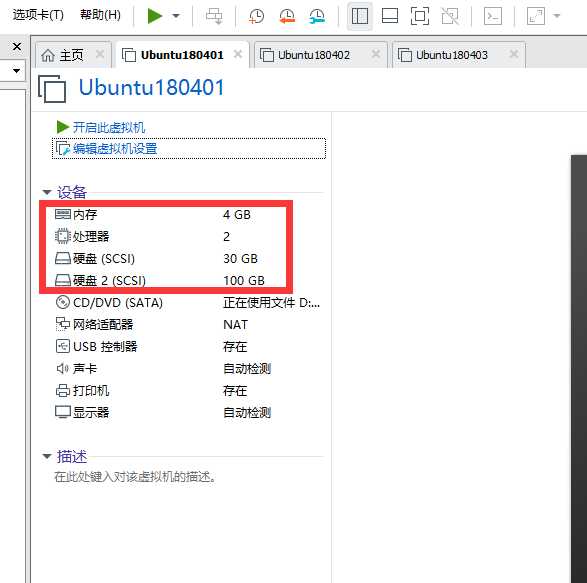Click the Unity mode toolbar icon
The image size is (587, 583).
[x=450, y=16]
